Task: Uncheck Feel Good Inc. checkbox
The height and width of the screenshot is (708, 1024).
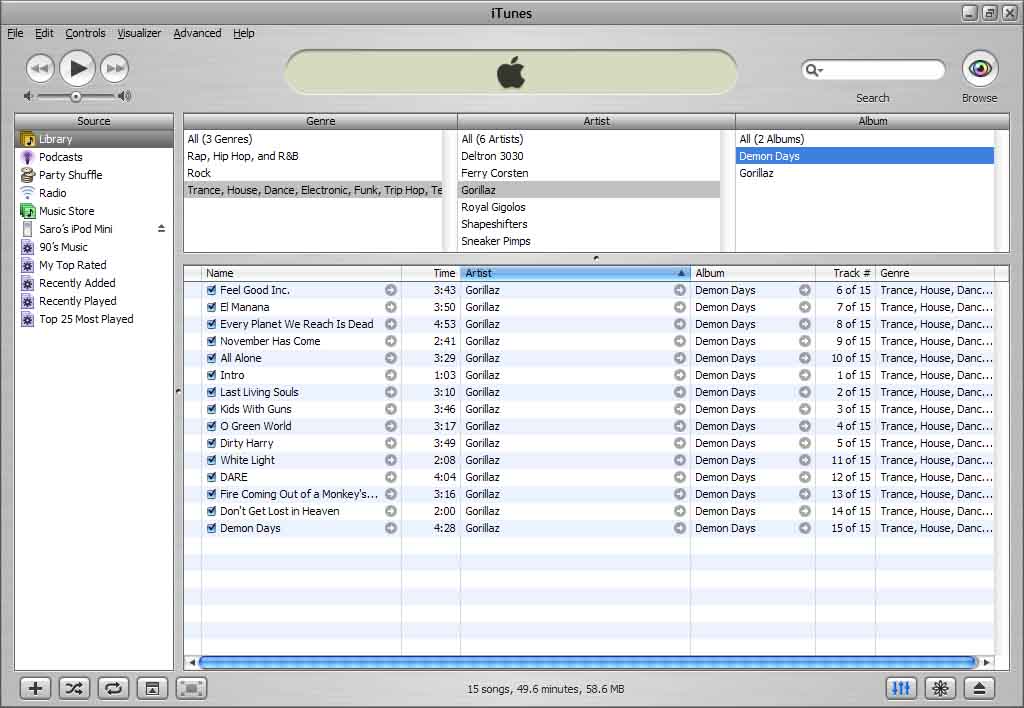Action: [x=211, y=290]
